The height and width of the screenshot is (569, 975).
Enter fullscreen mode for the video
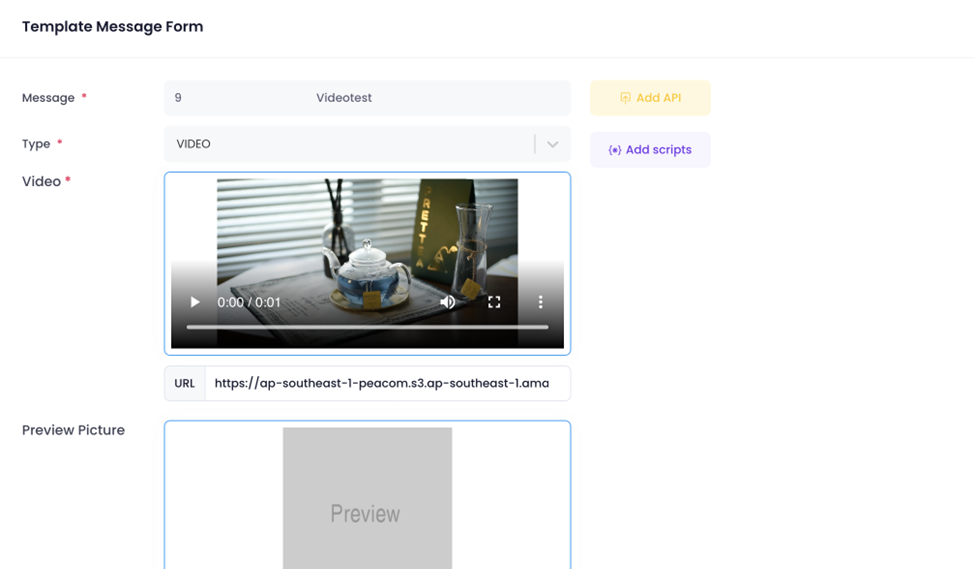[x=494, y=302]
